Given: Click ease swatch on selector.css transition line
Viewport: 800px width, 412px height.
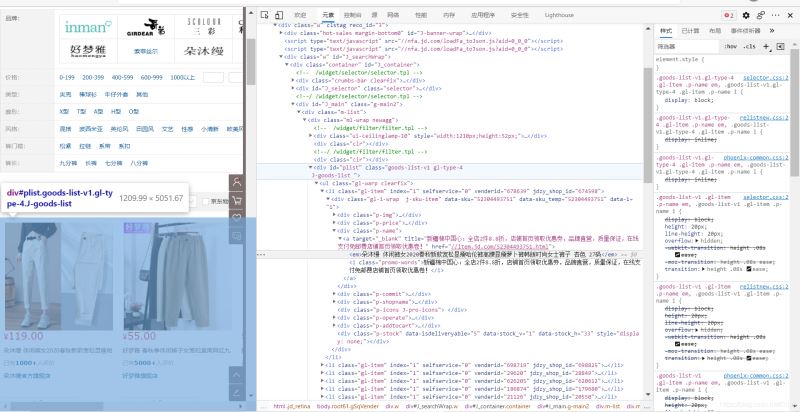Looking at the screenshot, I should pyautogui.click(x=749, y=269).
